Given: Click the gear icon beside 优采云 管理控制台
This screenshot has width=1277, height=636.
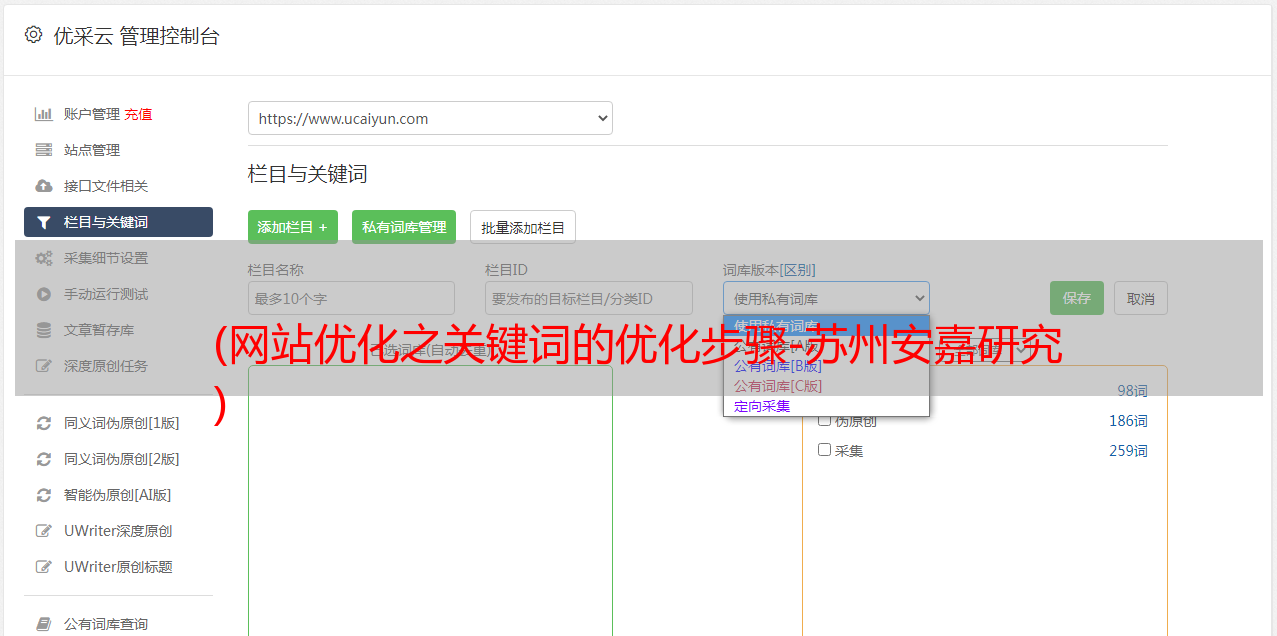Looking at the screenshot, I should pos(33,35).
